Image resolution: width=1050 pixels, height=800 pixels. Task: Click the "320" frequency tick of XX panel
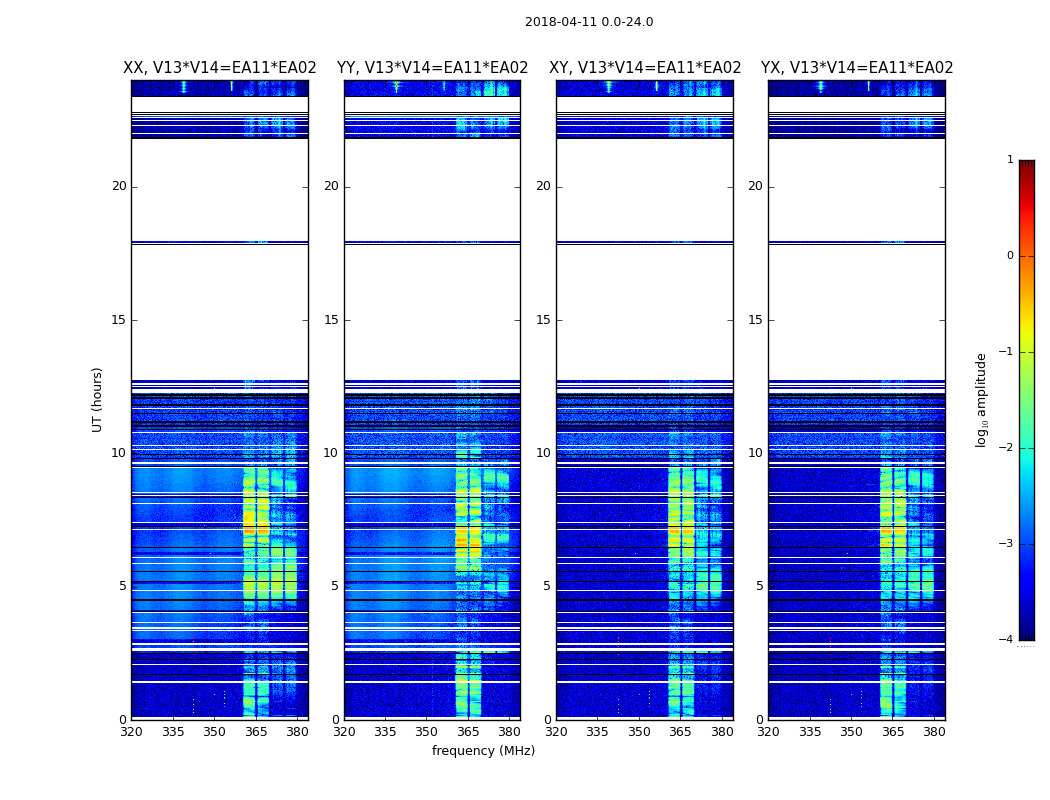(131, 732)
